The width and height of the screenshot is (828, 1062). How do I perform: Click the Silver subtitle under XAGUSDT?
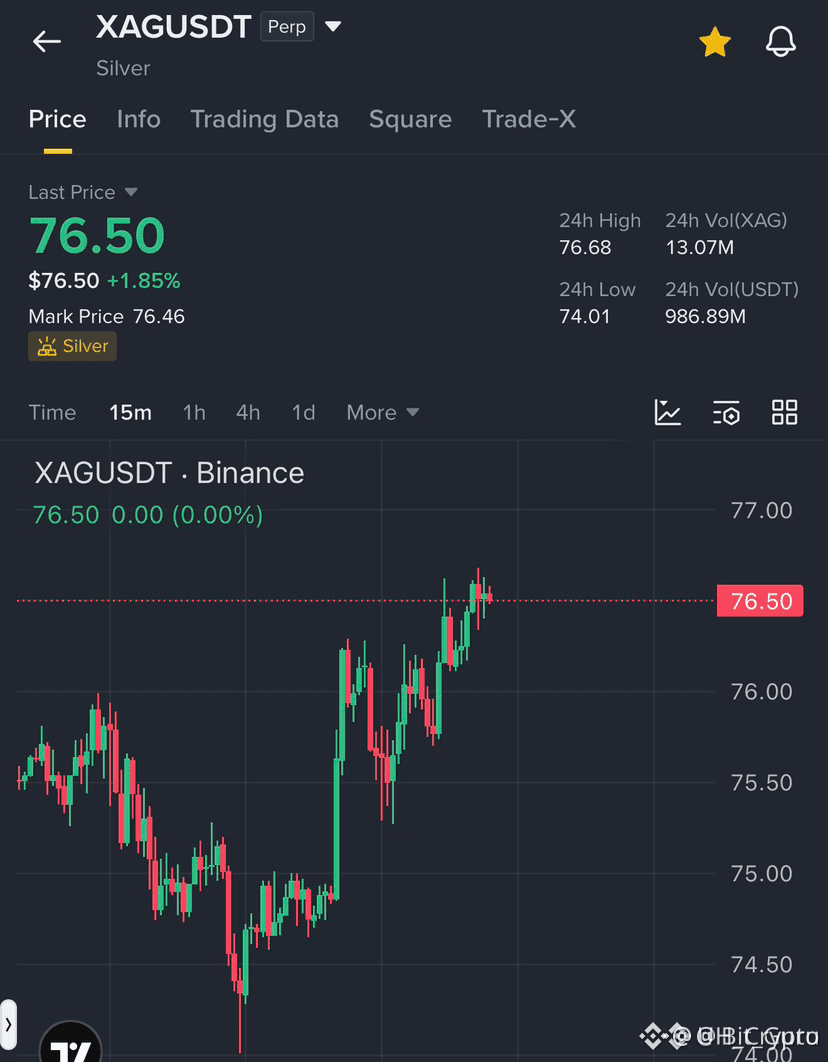click(123, 68)
